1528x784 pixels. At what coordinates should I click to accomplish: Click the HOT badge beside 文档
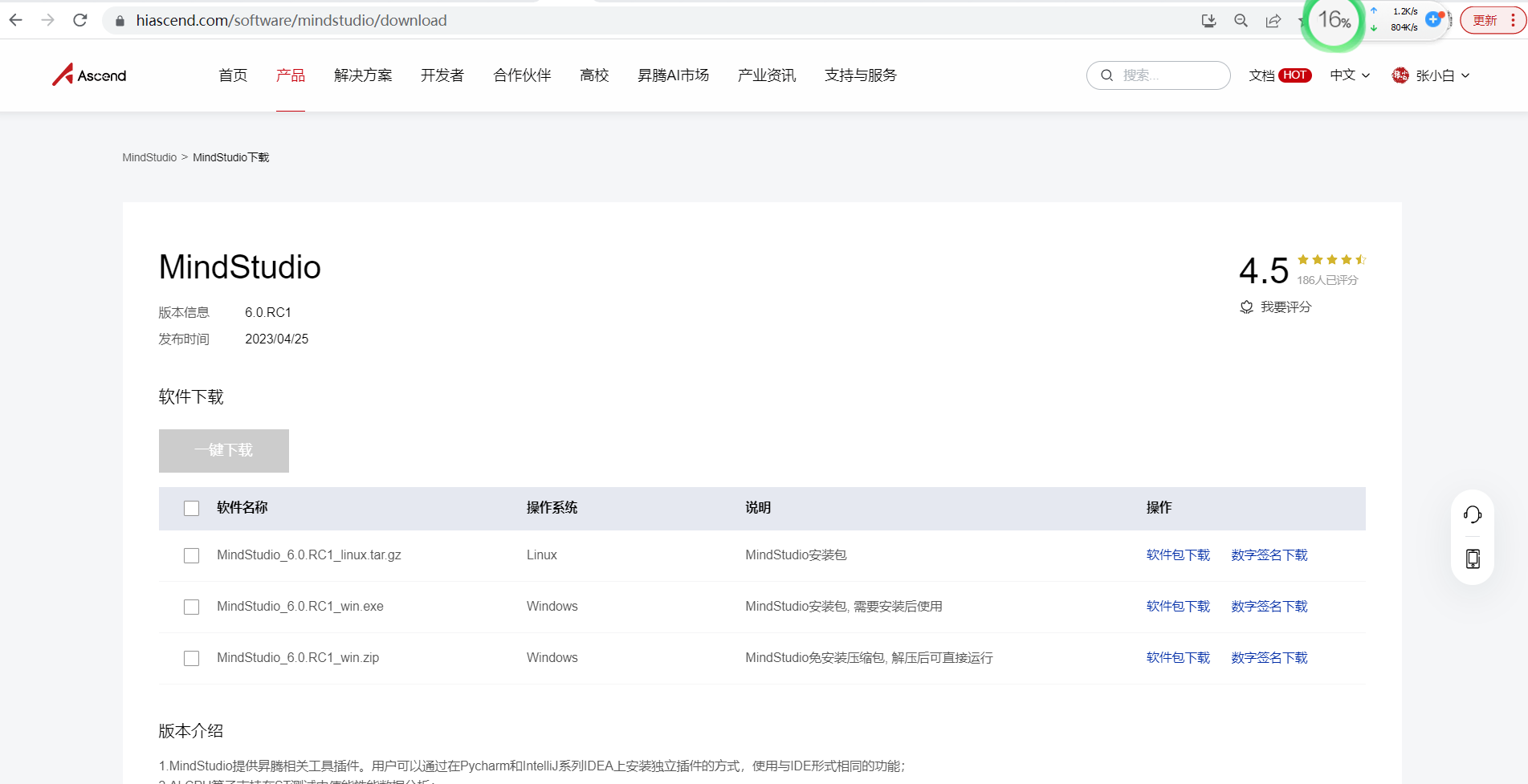pyautogui.click(x=1295, y=75)
